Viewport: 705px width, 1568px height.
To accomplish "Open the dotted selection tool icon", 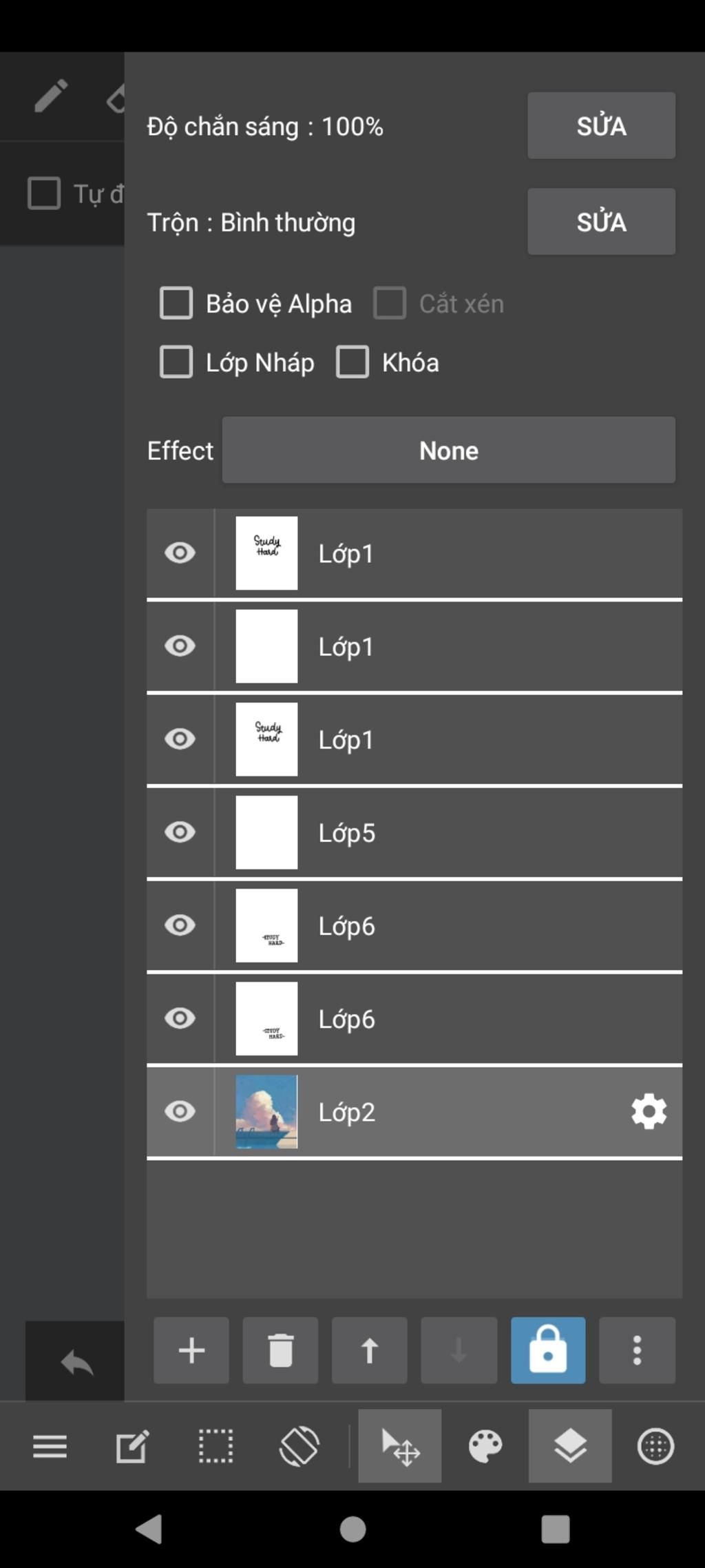I will coord(215,1445).
